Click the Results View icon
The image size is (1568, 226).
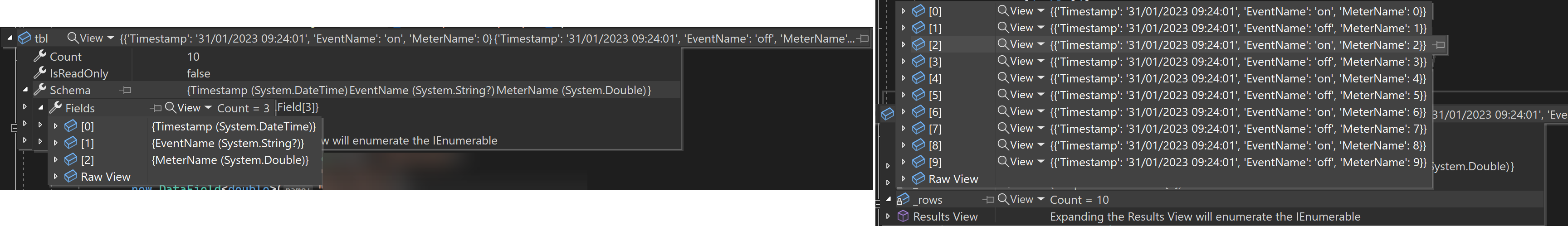click(x=904, y=216)
